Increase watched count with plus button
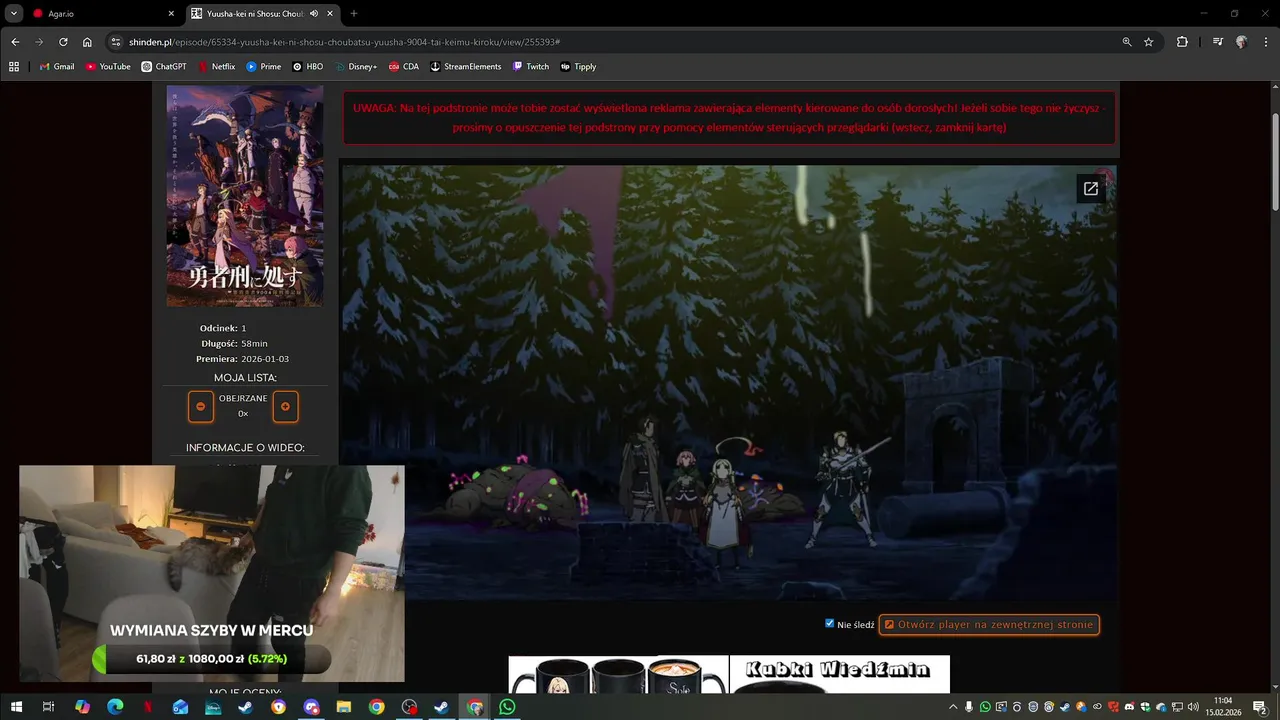This screenshot has height=720, width=1280. pos(285,406)
